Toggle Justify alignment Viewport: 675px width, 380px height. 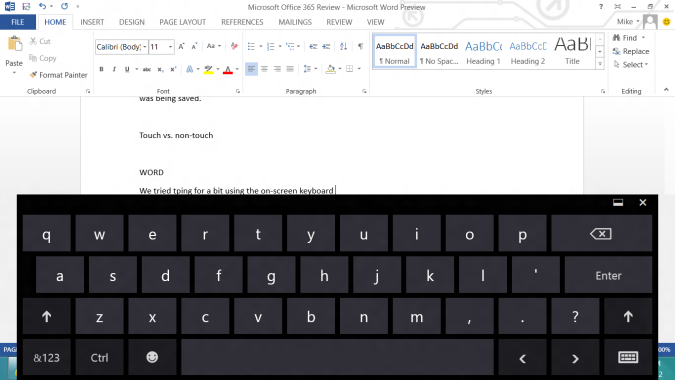(290, 69)
